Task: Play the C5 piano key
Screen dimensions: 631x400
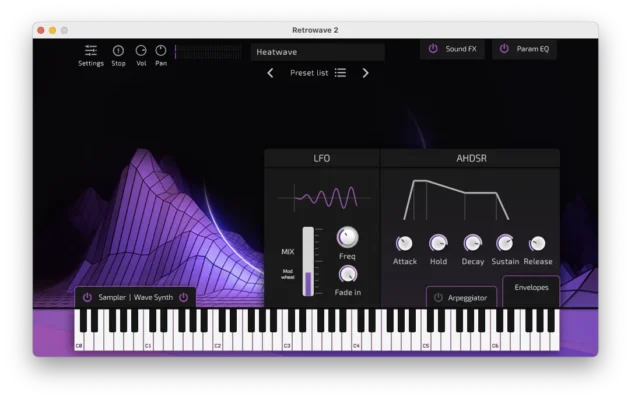Action: pos(426,343)
